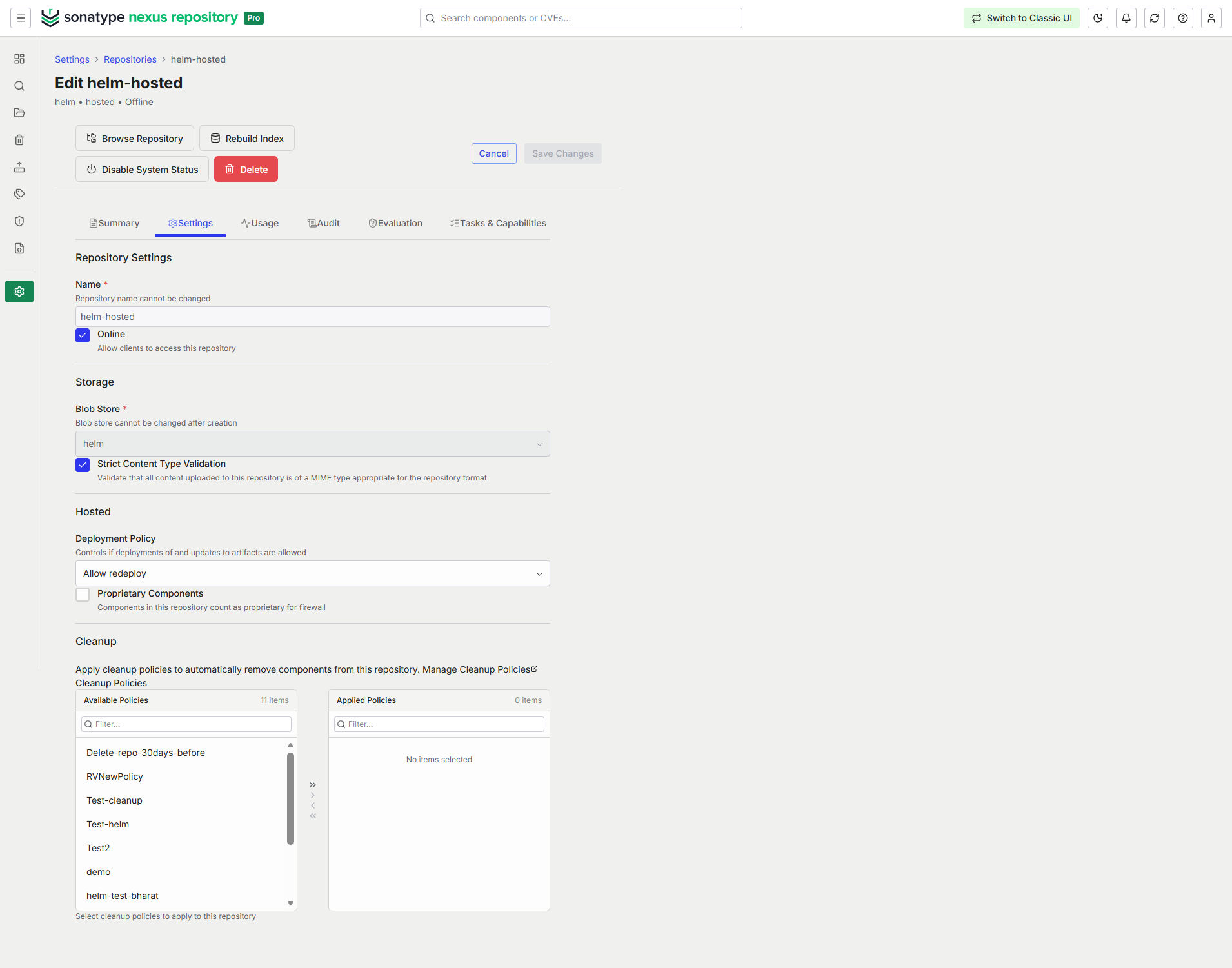Screen dimensions: 1232x968
Task: Switch to the Audit tab
Action: [x=324, y=223]
